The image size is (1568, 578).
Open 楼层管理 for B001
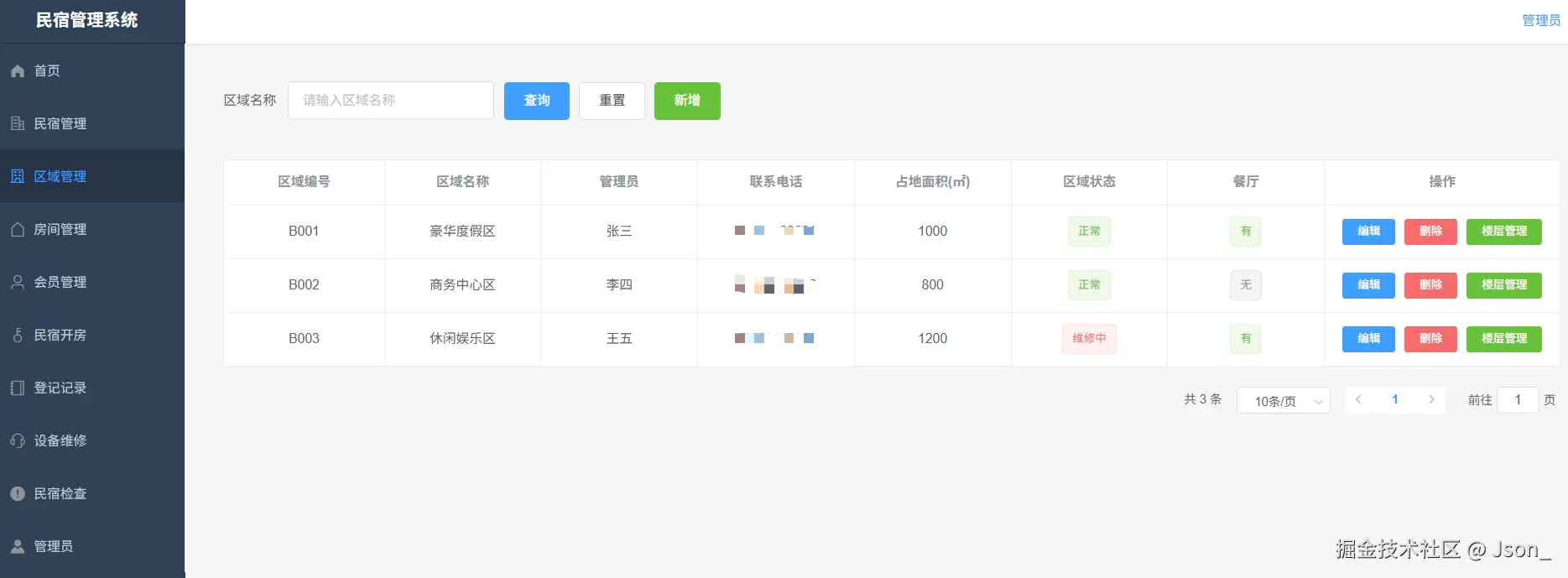(x=1504, y=232)
